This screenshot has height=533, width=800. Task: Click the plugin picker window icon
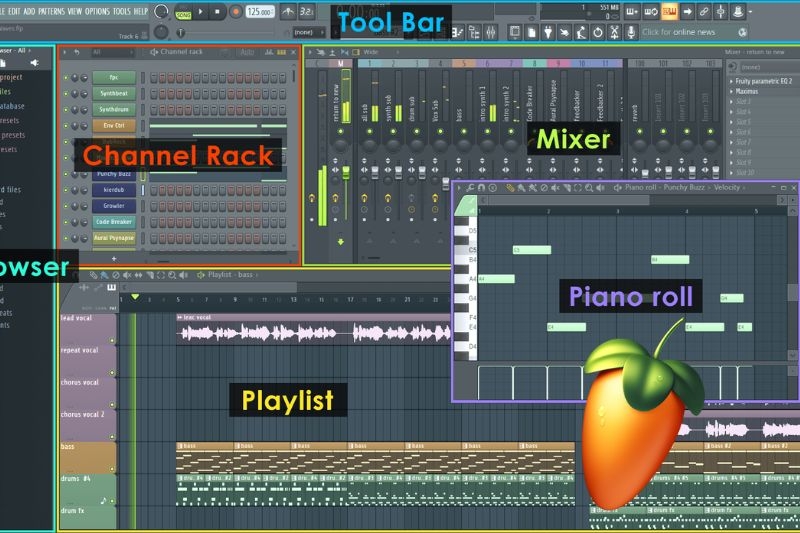(515, 33)
